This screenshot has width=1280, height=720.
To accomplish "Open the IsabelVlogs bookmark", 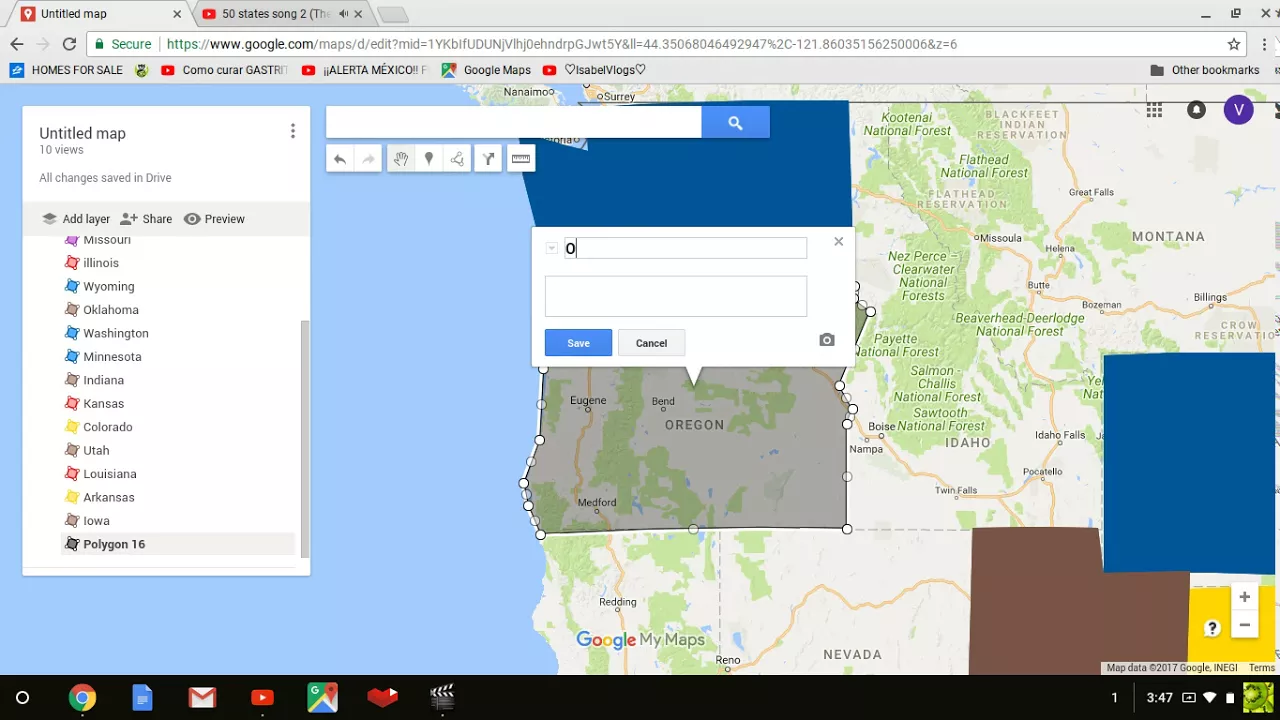I will click(595, 70).
